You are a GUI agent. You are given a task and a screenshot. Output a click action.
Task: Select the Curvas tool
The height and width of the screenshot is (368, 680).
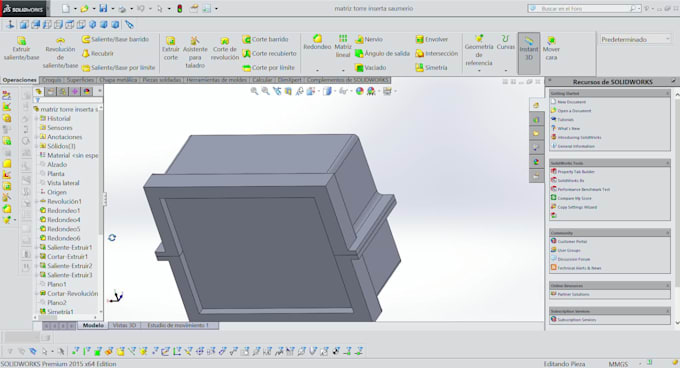pos(506,42)
